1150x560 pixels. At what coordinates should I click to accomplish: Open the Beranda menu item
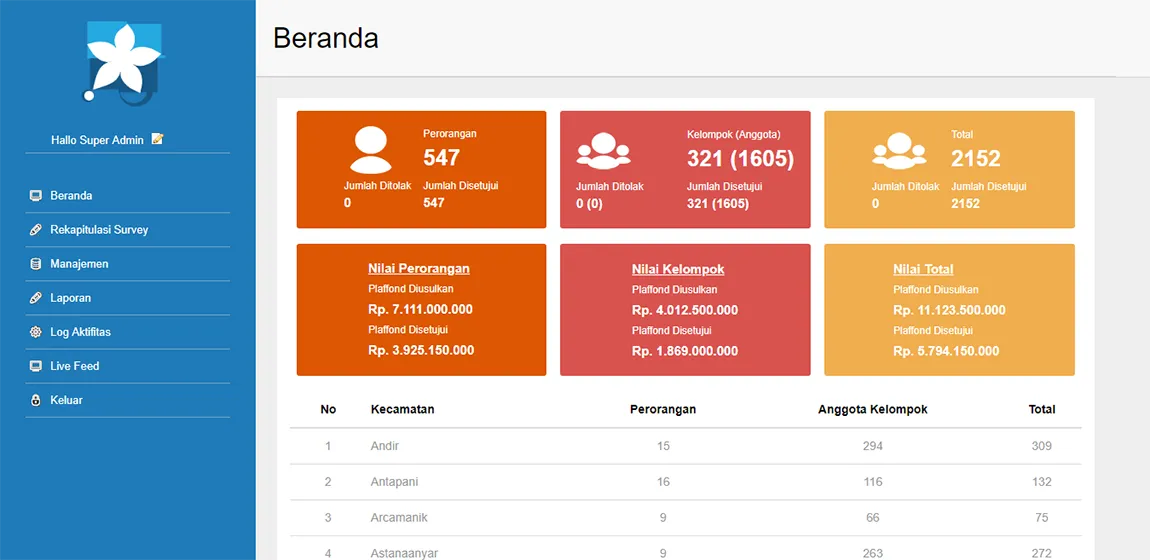coord(71,196)
